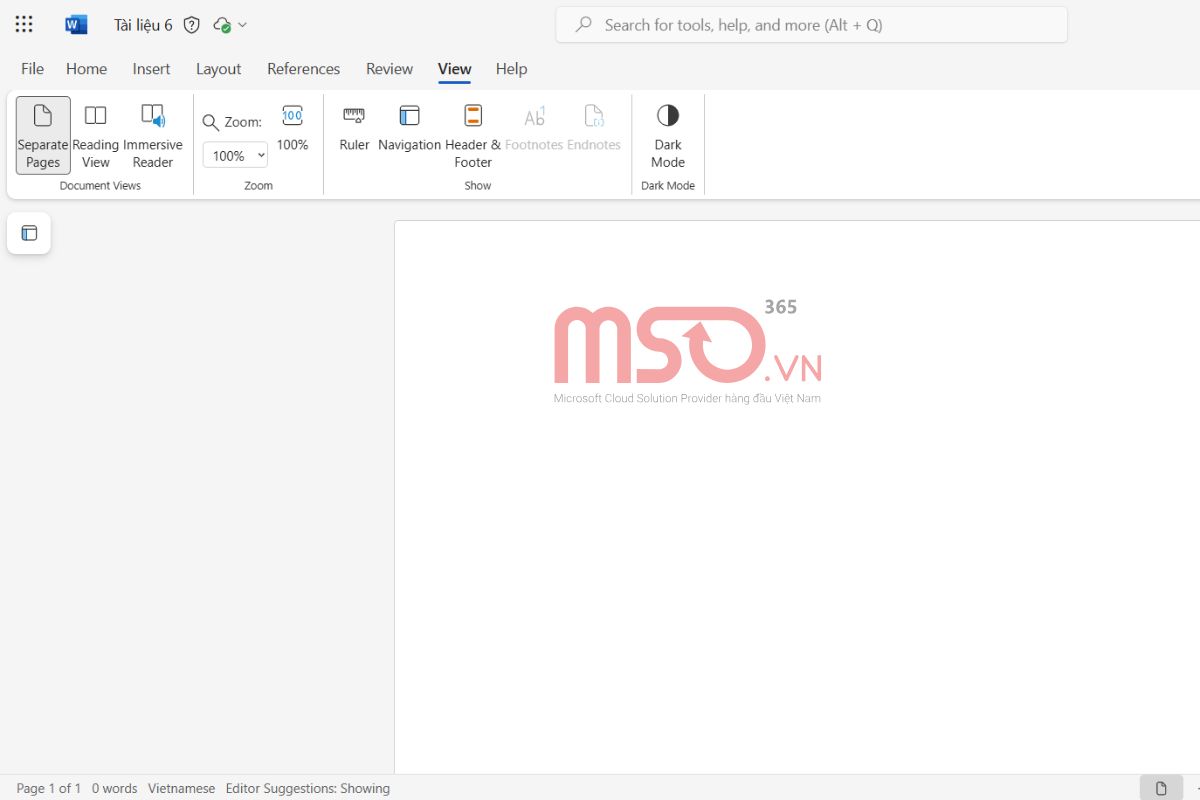The height and width of the screenshot is (800, 1200).
Task: Launch Immersive Reader
Action: tap(153, 135)
